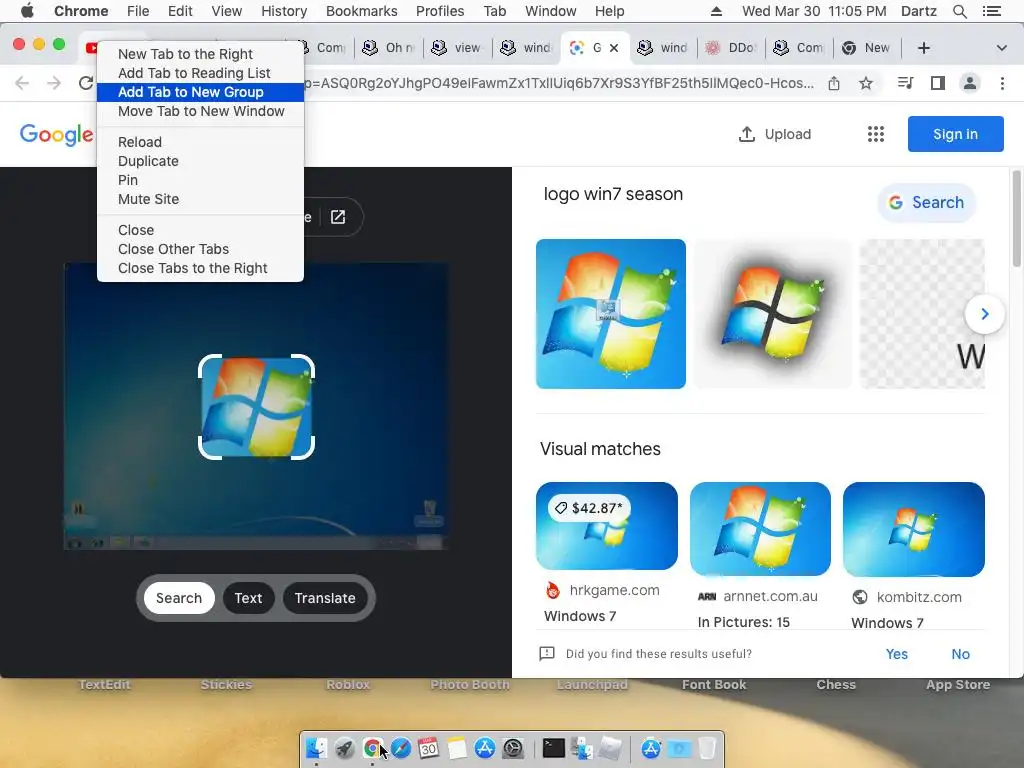Select Close Other Tabs
1024x768 pixels.
click(x=200, y=249)
